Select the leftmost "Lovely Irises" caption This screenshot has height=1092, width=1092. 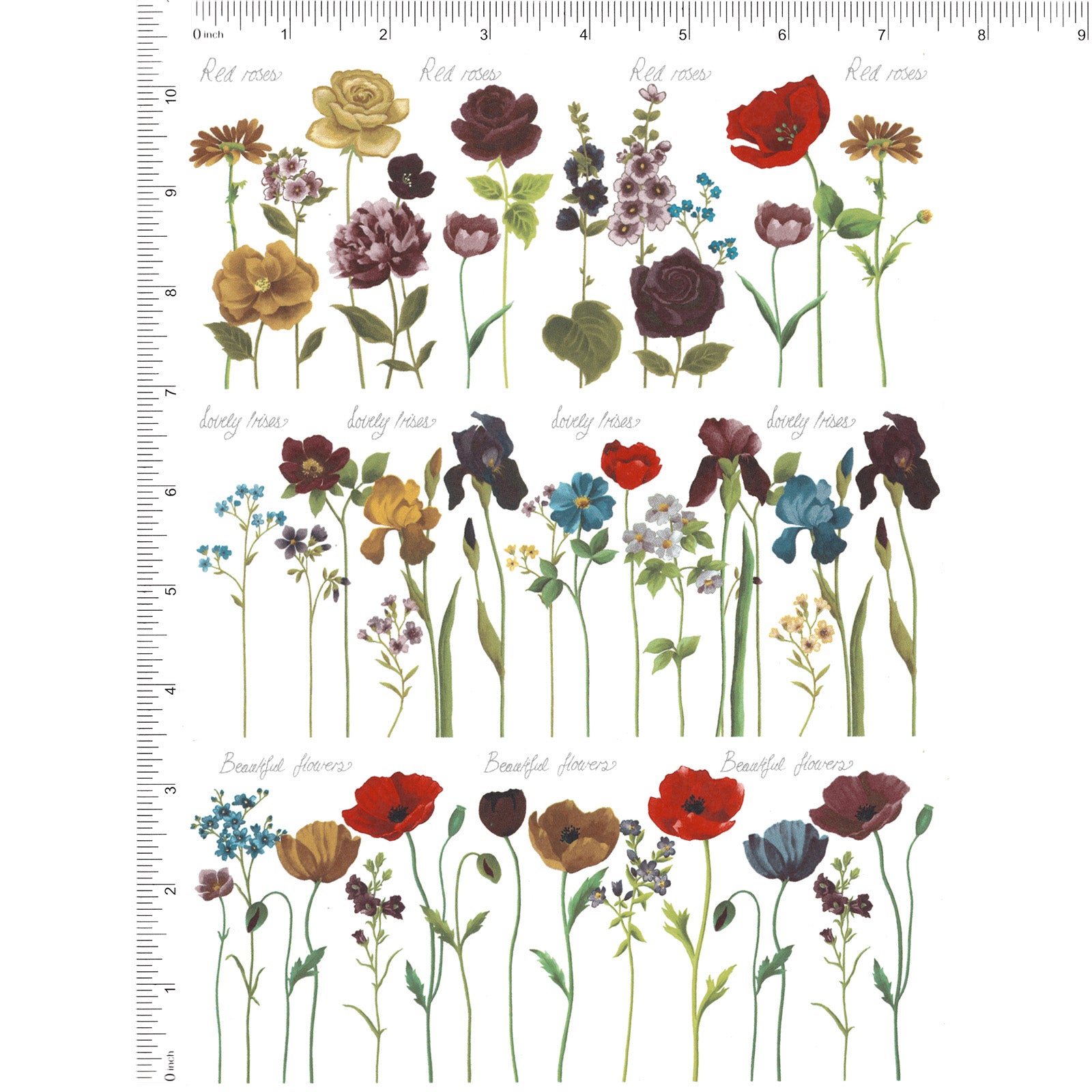[242, 420]
